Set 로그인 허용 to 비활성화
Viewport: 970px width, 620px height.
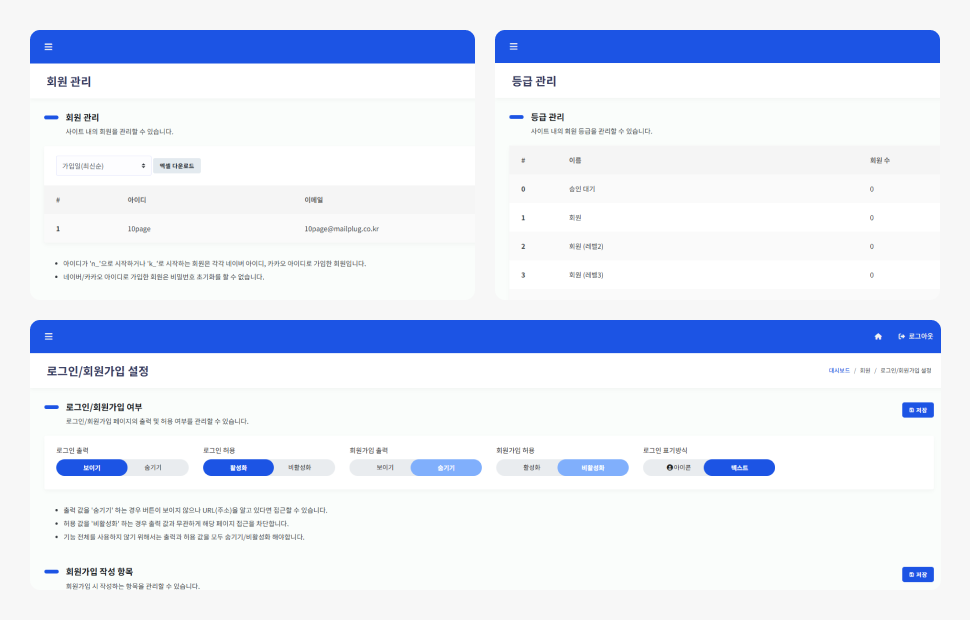300,468
